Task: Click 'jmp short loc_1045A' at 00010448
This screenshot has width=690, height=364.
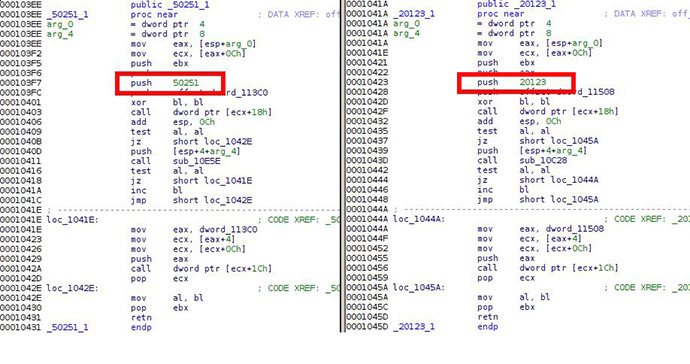Action: pyautogui.click(x=538, y=199)
